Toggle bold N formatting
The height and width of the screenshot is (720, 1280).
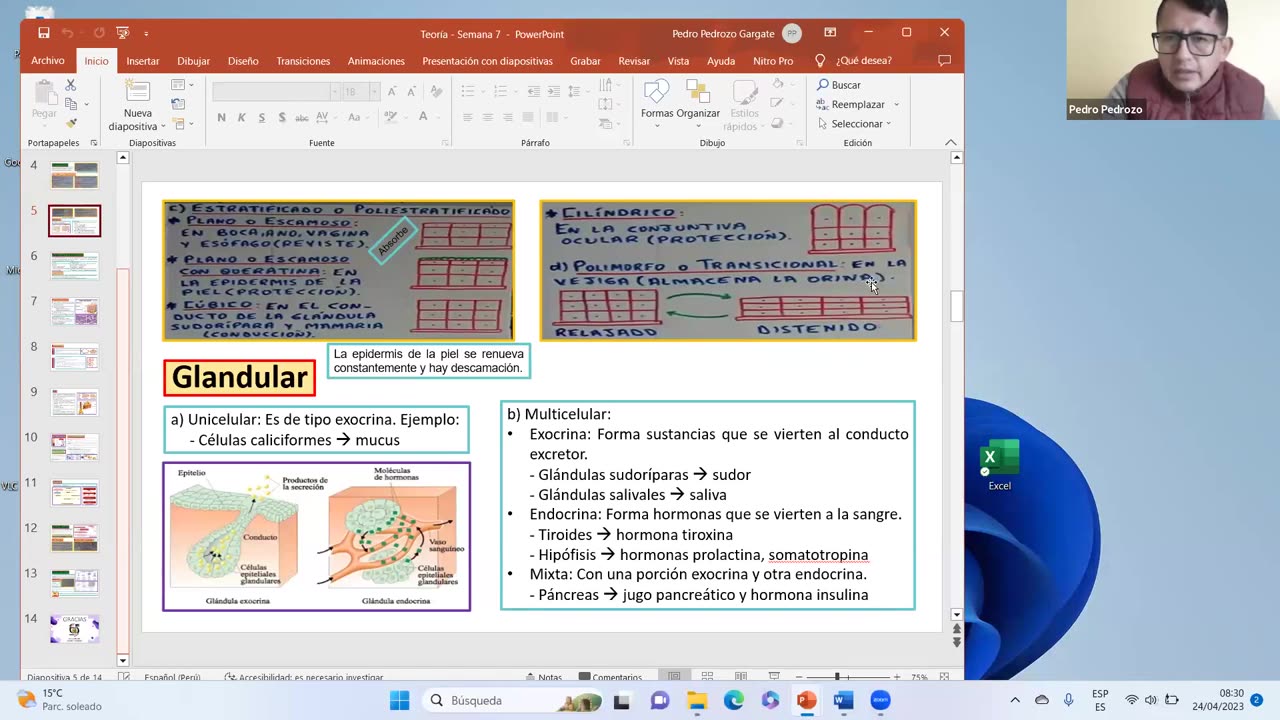click(x=221, y=117)
